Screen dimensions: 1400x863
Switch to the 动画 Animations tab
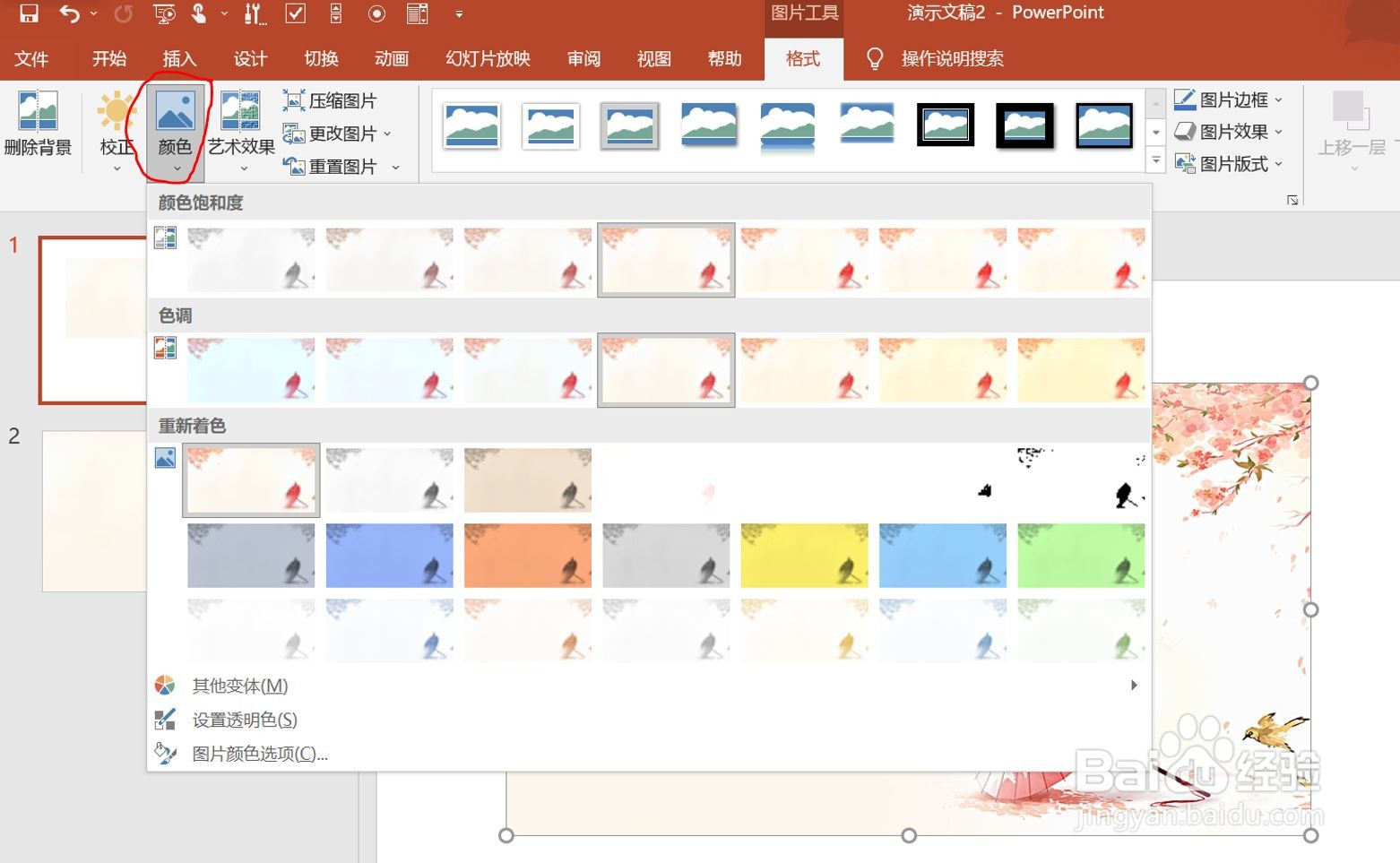point(392,59)
